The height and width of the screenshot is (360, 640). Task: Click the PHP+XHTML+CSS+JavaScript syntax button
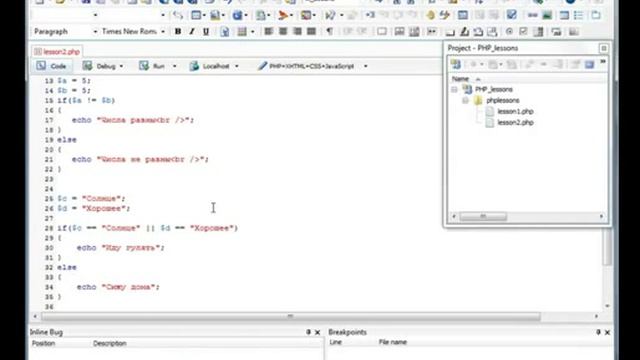[306, 66]
